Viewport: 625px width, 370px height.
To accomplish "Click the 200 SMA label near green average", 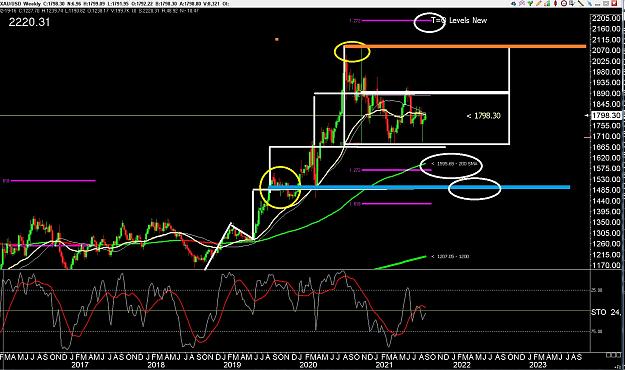I will pyautogui.click(x=454, y=164).
